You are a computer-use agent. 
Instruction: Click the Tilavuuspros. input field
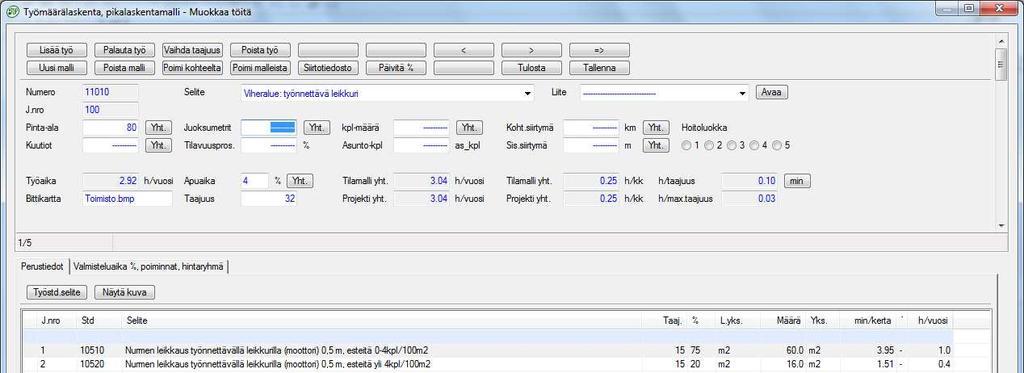(x=269, y=146)
